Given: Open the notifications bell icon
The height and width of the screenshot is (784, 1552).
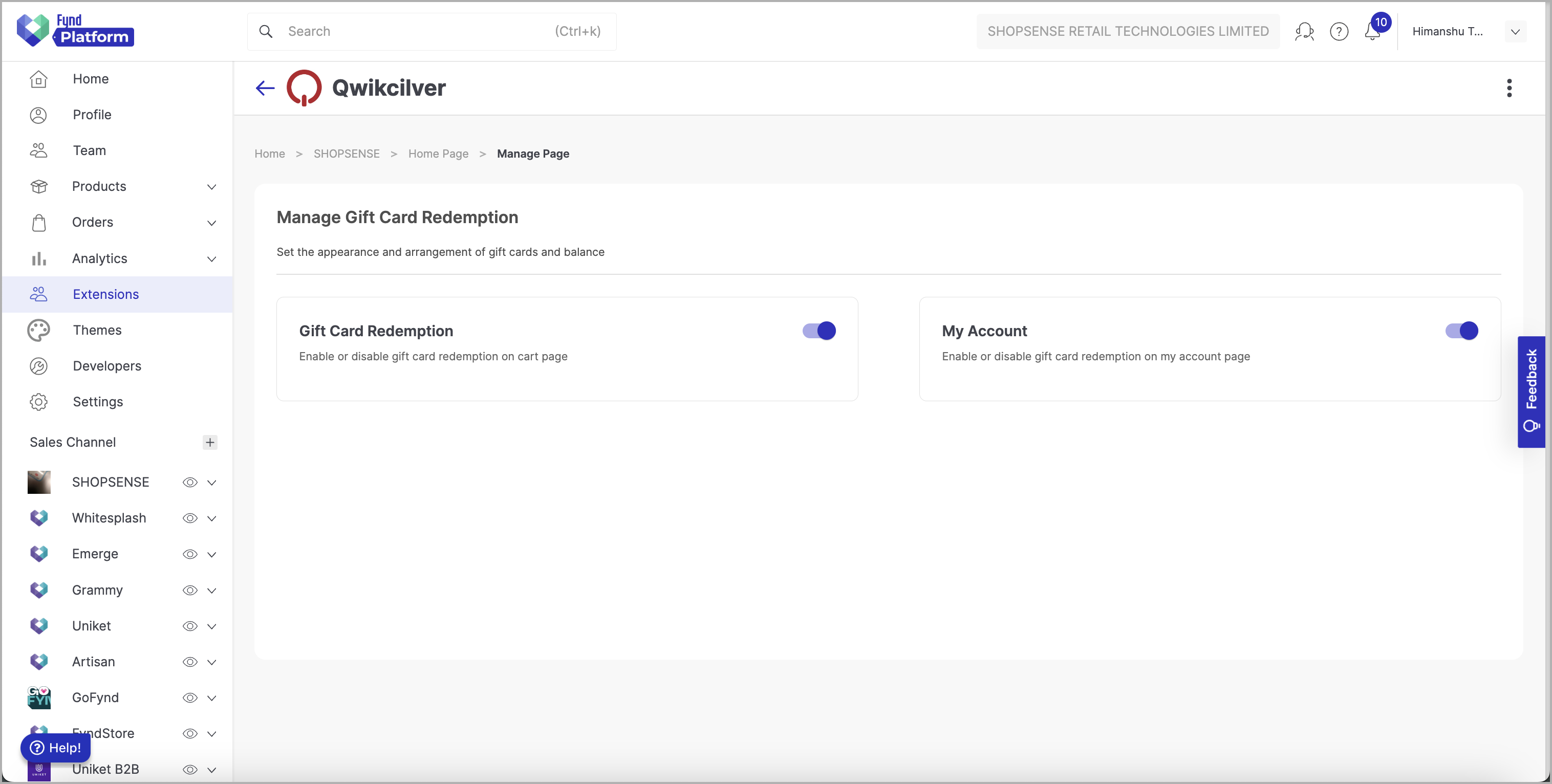Looking at the screenshot, I should (1372, 31).
